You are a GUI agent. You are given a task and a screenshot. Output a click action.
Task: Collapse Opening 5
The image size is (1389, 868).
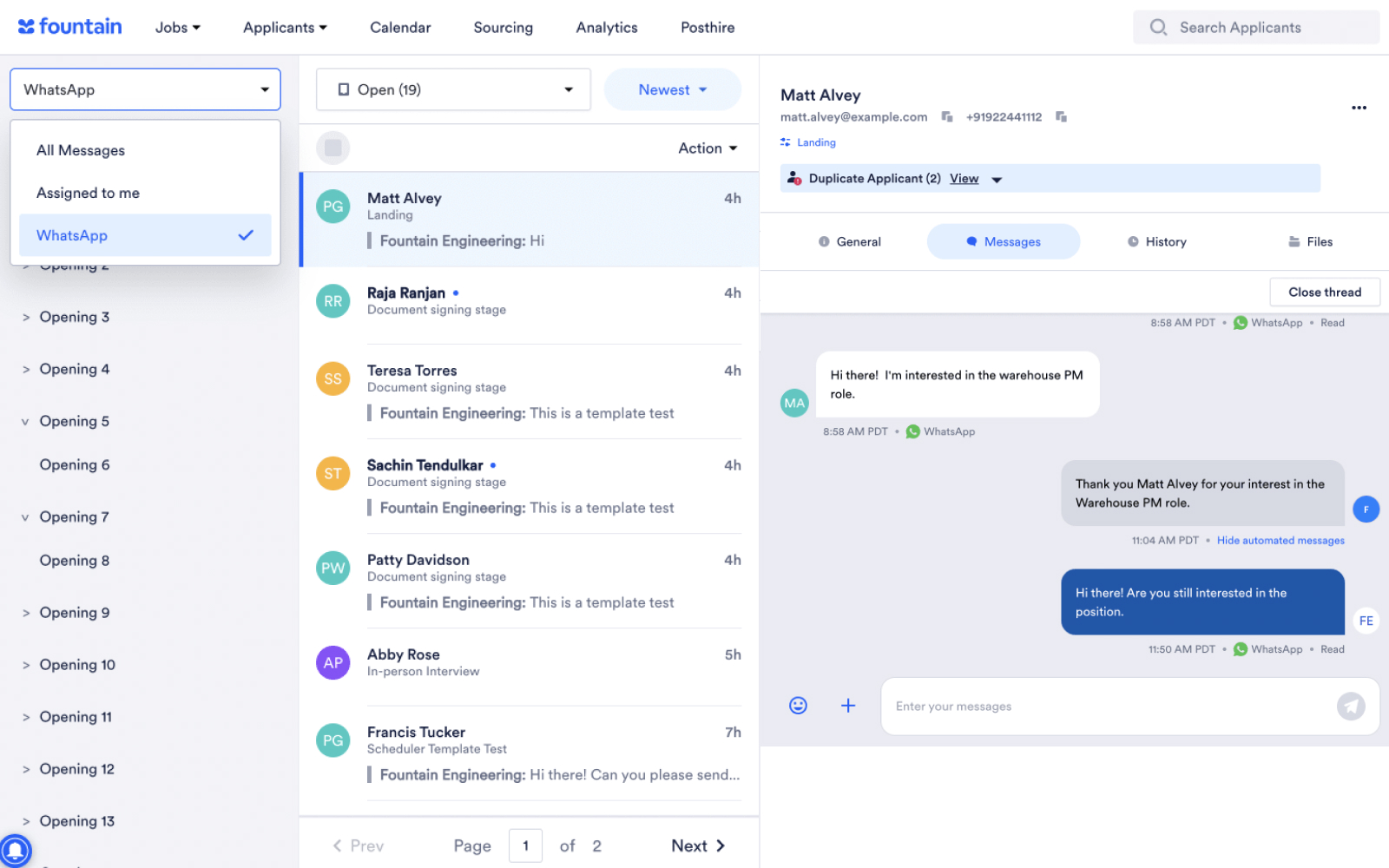point(26,422)
